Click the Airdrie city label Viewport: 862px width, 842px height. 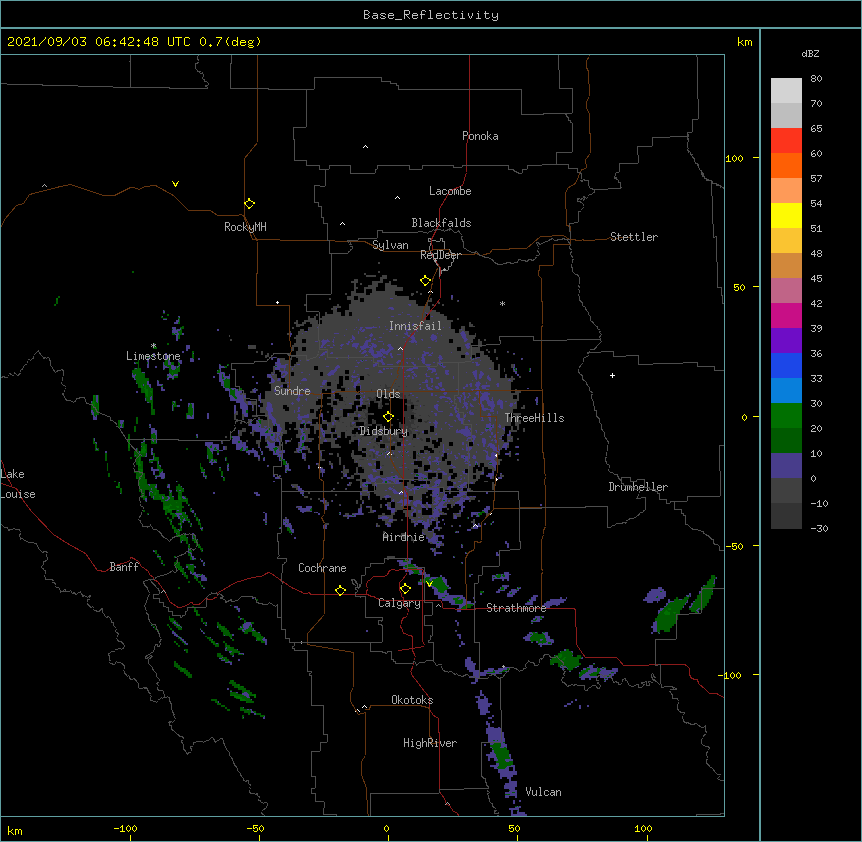404,537
